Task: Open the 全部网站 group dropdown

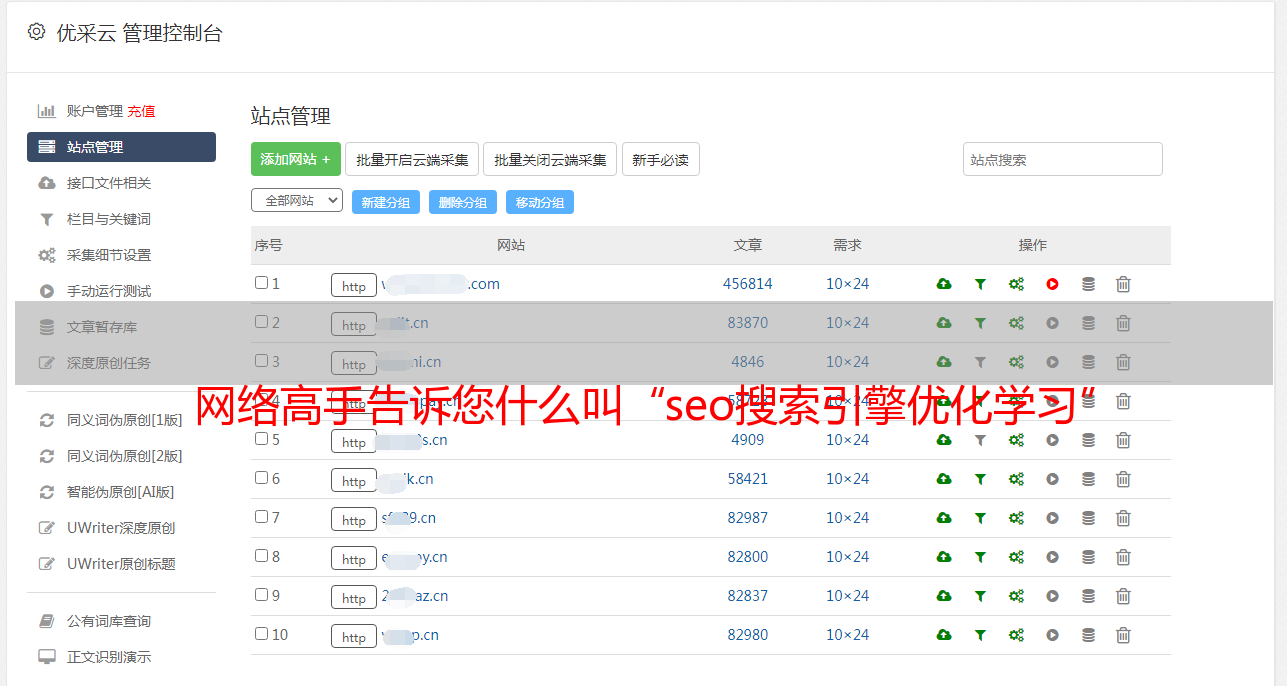Action: point(297,200)
